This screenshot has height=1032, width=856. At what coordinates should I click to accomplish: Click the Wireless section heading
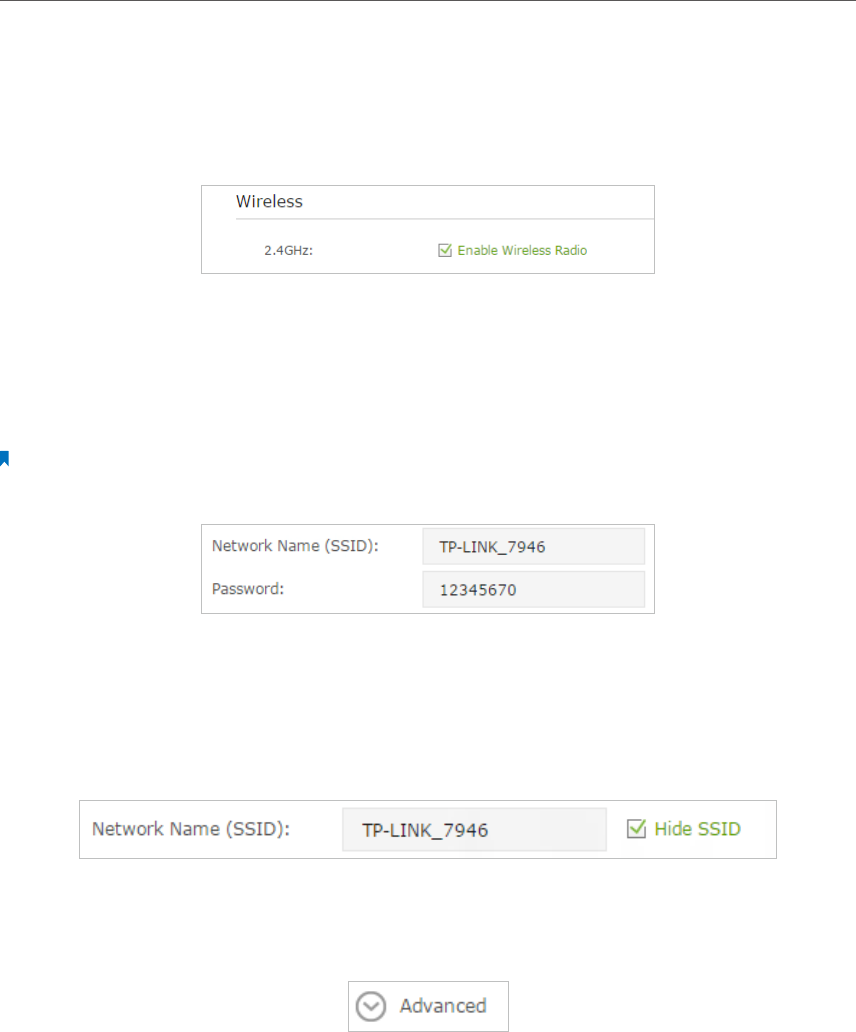tap(269, 201)
